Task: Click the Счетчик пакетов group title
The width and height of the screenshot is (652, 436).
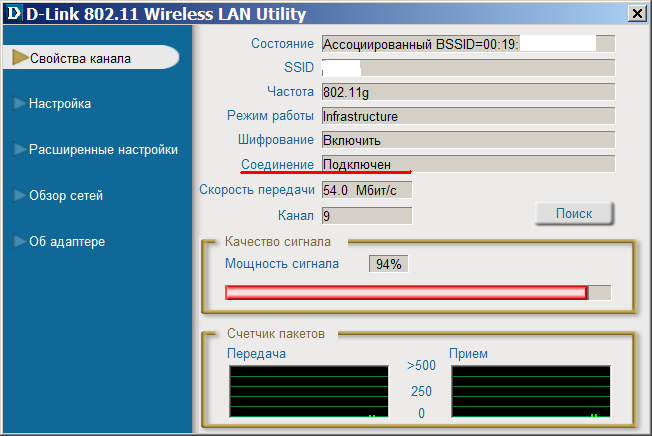Action: pyautogui.click(x=276, y=333)
